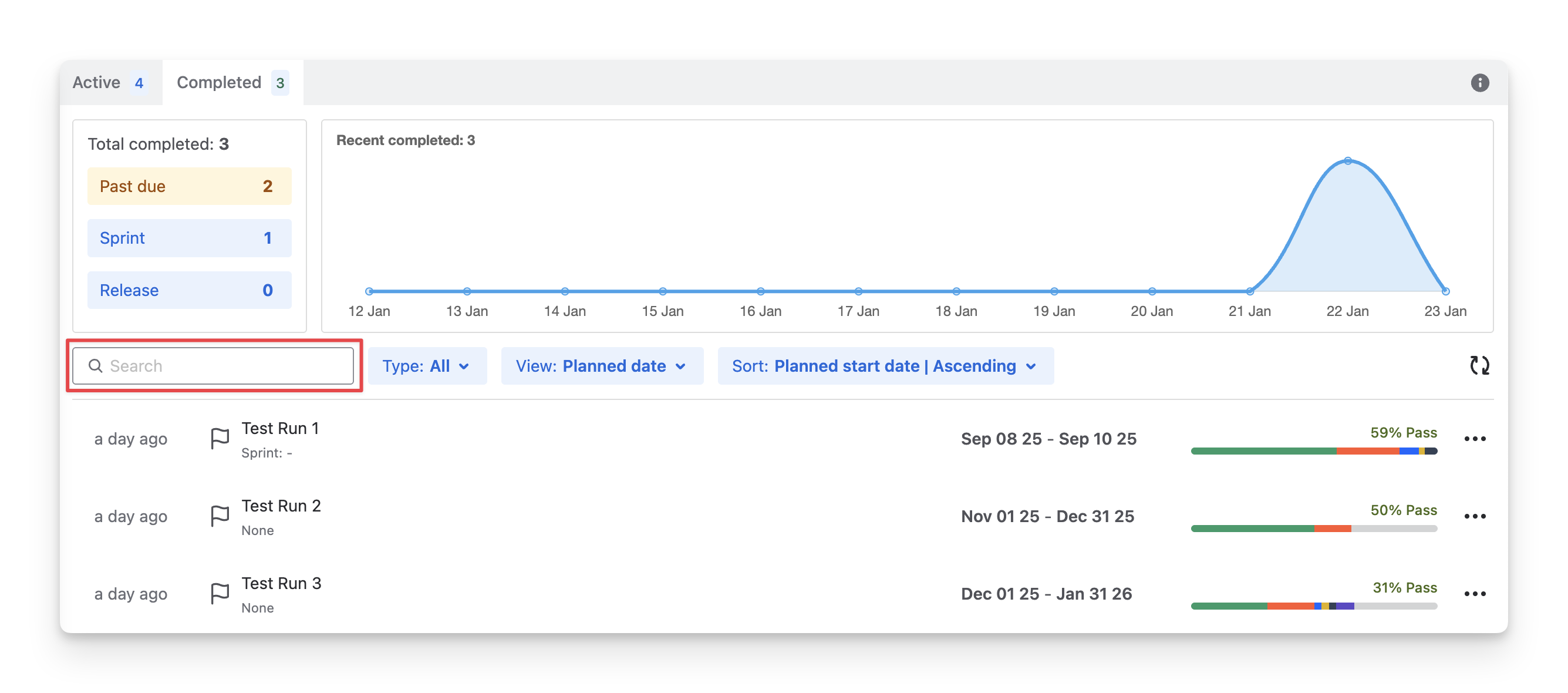
Task: Filter by the Past due count
Action: pos(189,186)
